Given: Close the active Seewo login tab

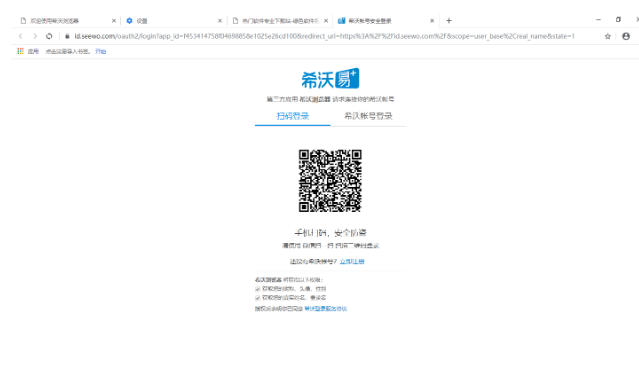Looking at the screenshot, I should [x=432, y=20].
